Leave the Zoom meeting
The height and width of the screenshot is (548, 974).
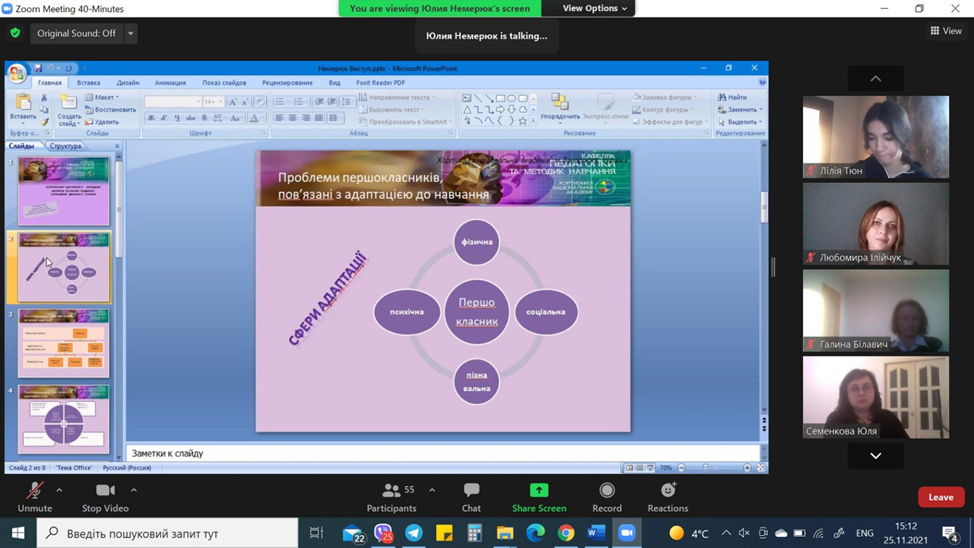click(941, 497)
